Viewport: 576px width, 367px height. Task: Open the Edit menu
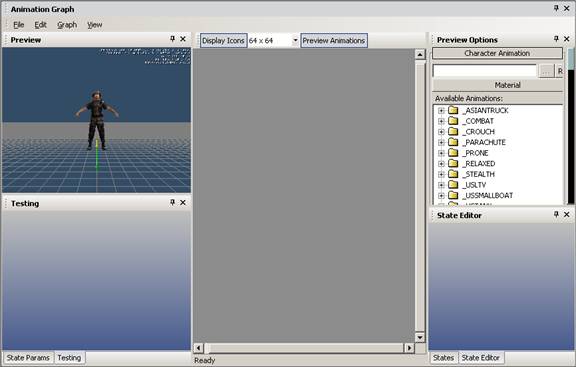[x=40, y=25]
